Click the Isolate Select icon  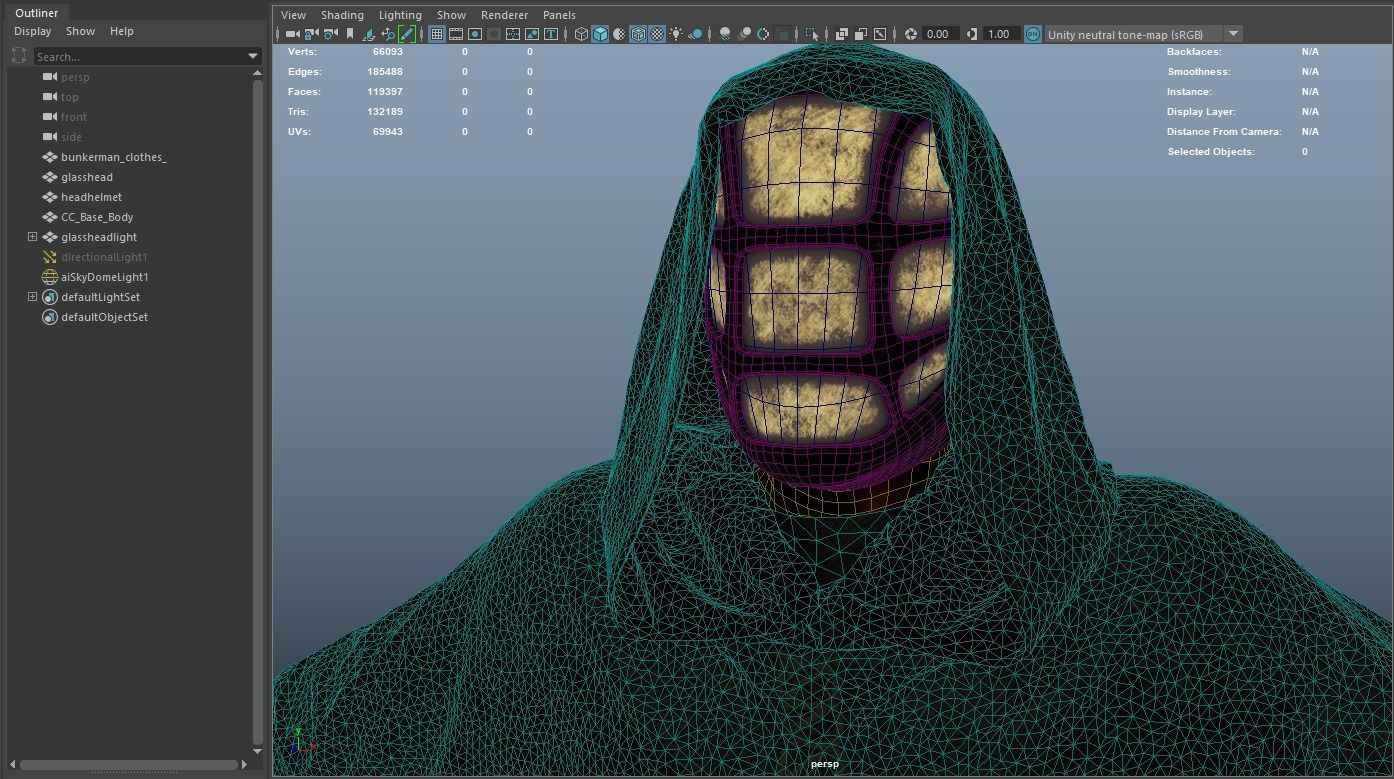(812, 34)
